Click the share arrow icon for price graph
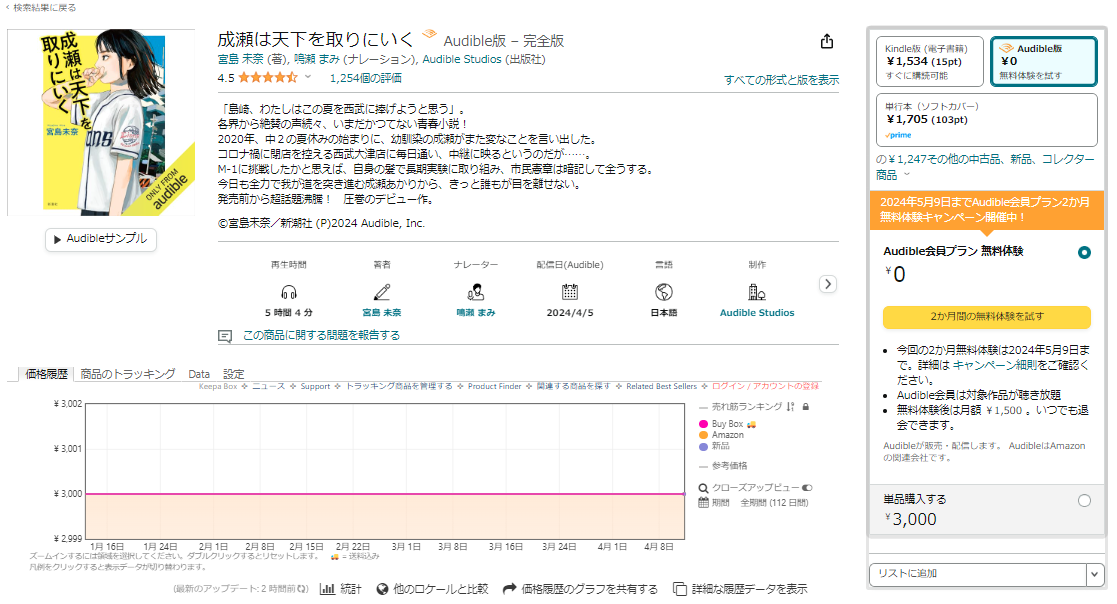Screen dimensions: 1117x604 509,589
